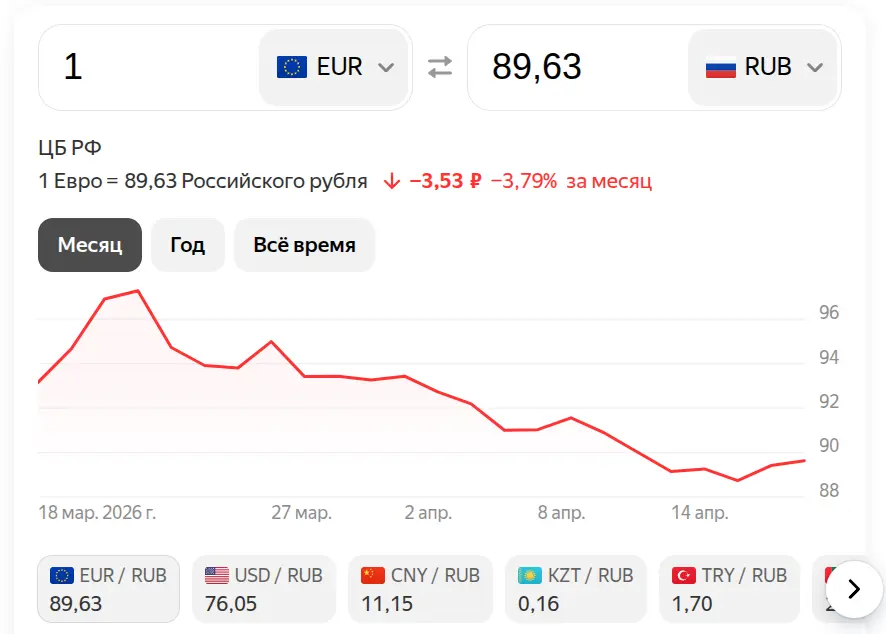Viewport: 886px width, 634px height.
Task: Click the EU flag on EUR/RUB card
Action: (58, 575)
